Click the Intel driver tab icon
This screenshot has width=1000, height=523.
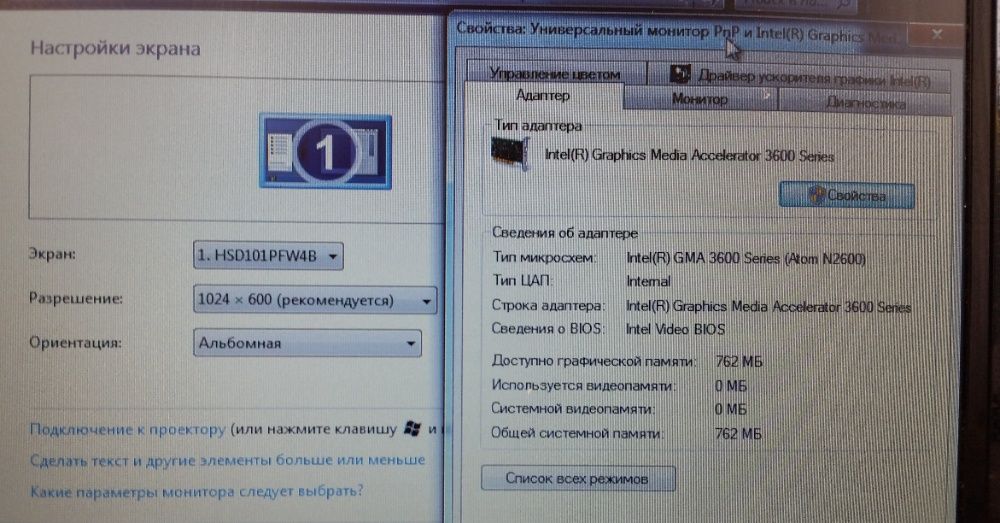point(680,75)
